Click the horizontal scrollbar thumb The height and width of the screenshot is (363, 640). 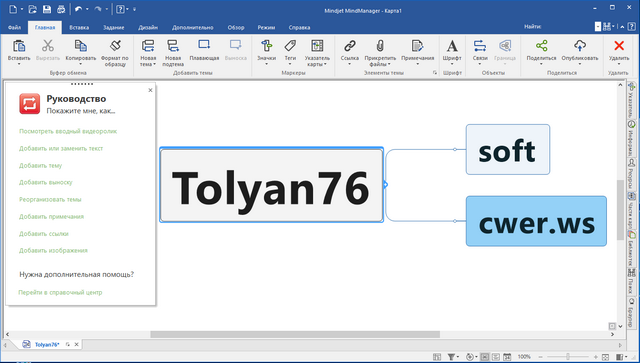pyautogui.click(x=295, y=334)
